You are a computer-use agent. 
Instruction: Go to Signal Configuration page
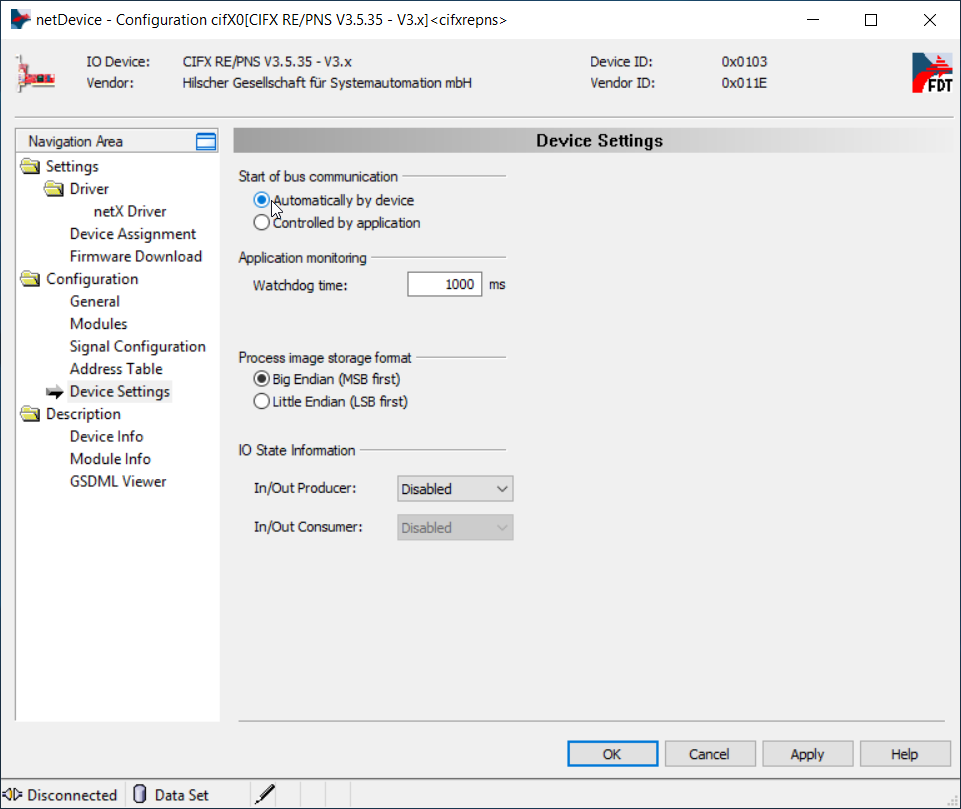click(x=137, y=346)
